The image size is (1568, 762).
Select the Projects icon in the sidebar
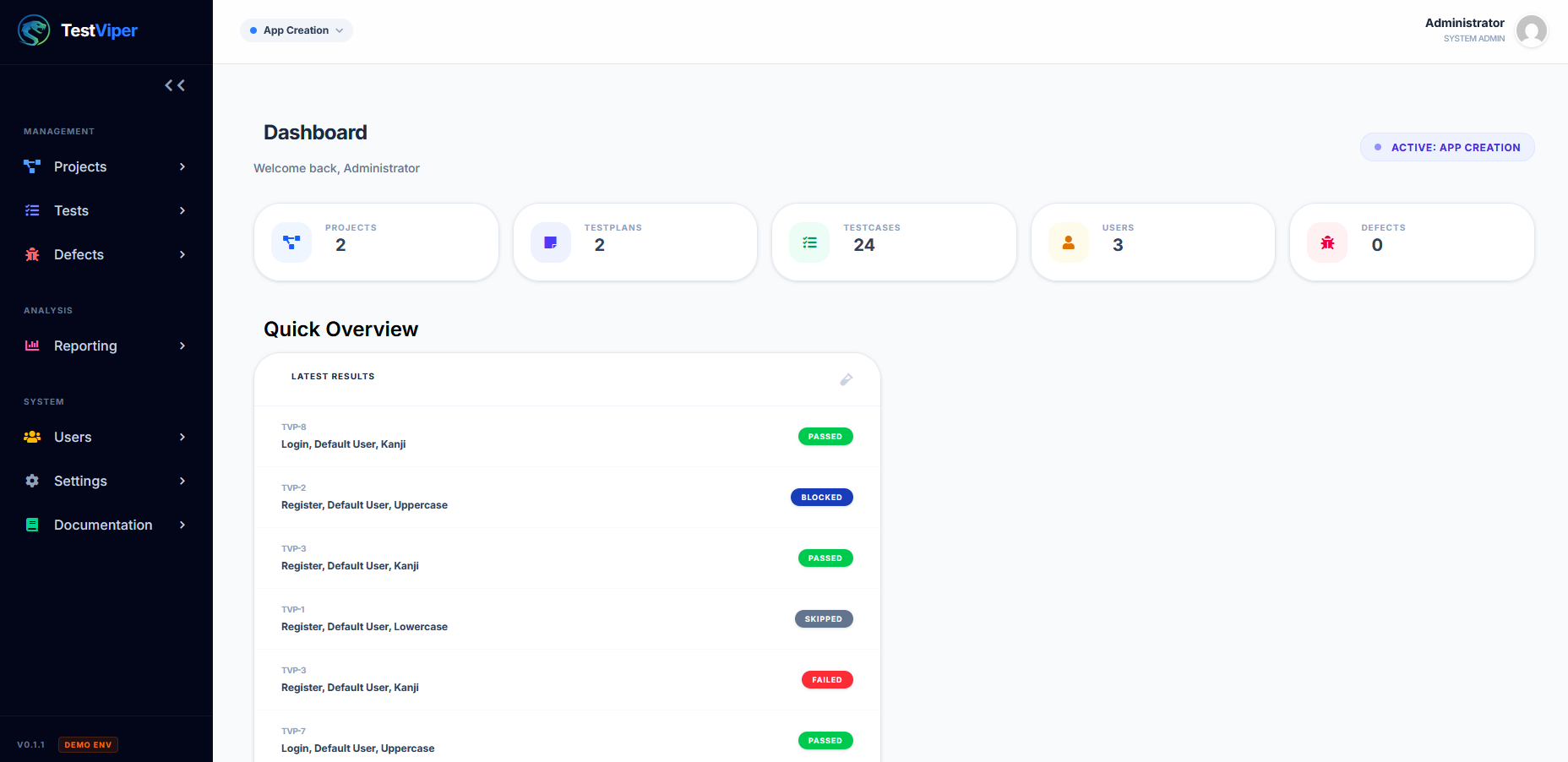[32, 166]
